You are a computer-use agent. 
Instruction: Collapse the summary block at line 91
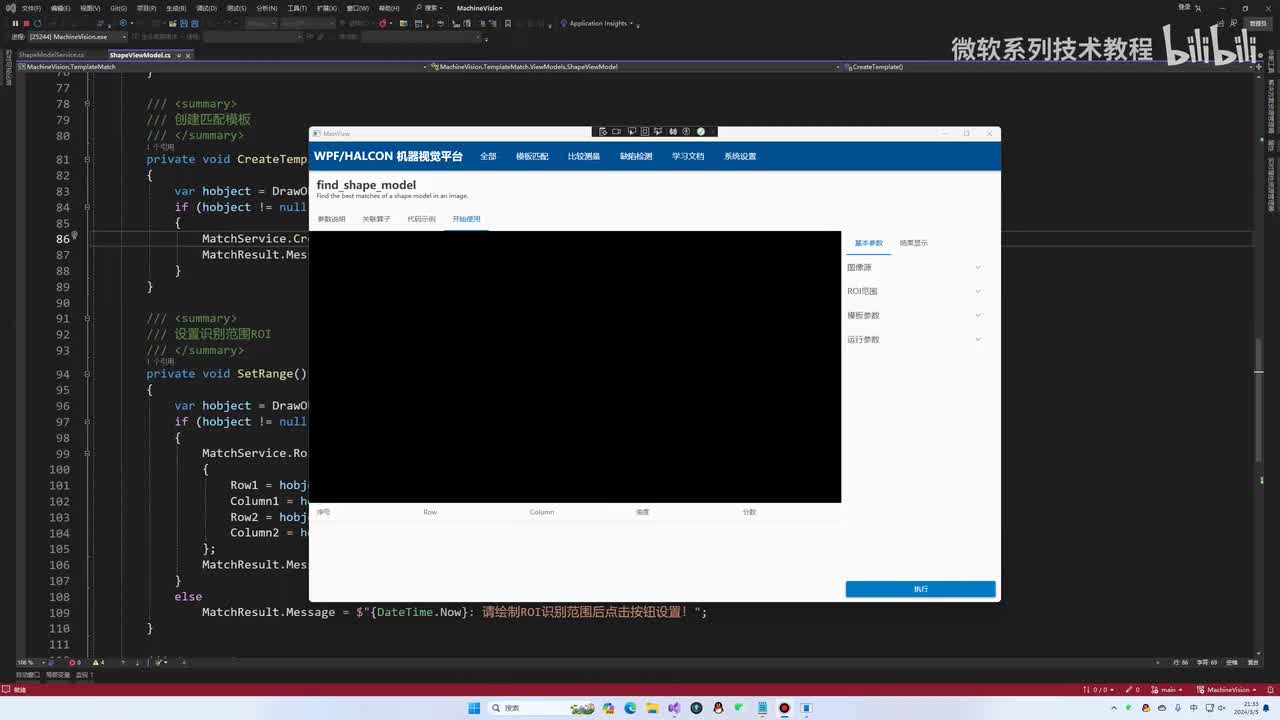click(x=87, y=318)
